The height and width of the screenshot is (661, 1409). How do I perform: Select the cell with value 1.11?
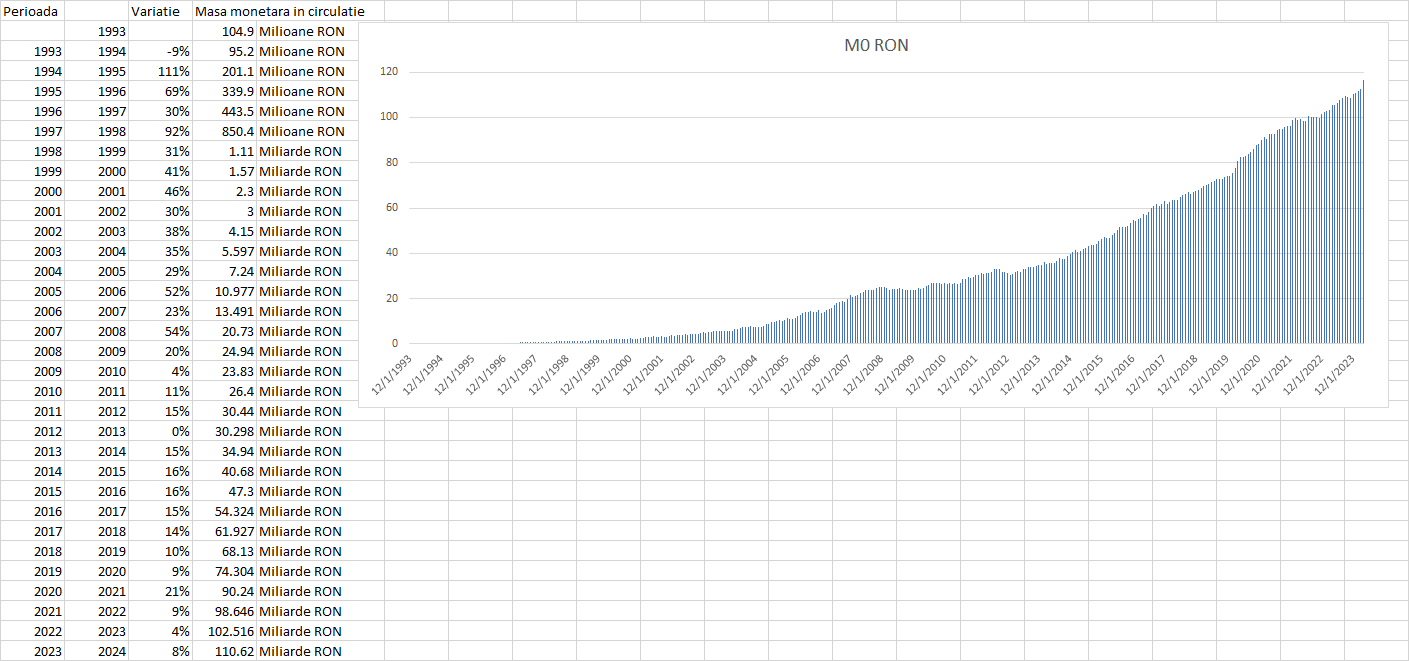[x=224, y=151]
